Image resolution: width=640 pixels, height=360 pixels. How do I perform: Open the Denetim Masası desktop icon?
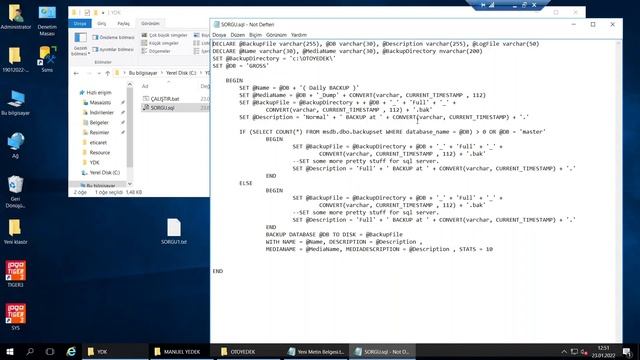47,21
